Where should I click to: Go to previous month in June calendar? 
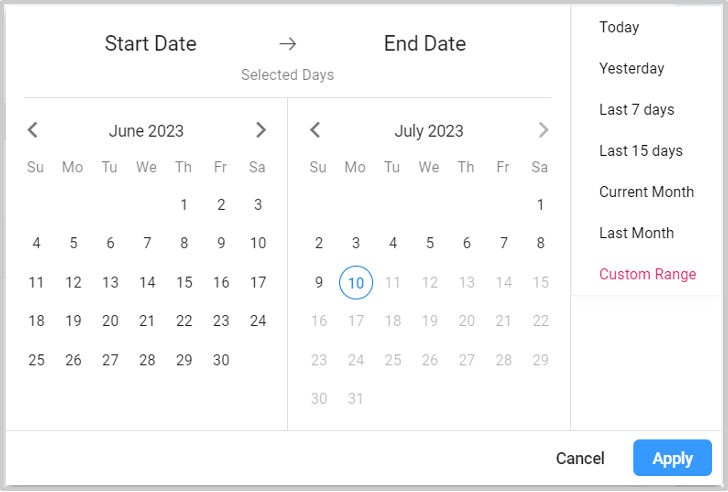(33, 130)
